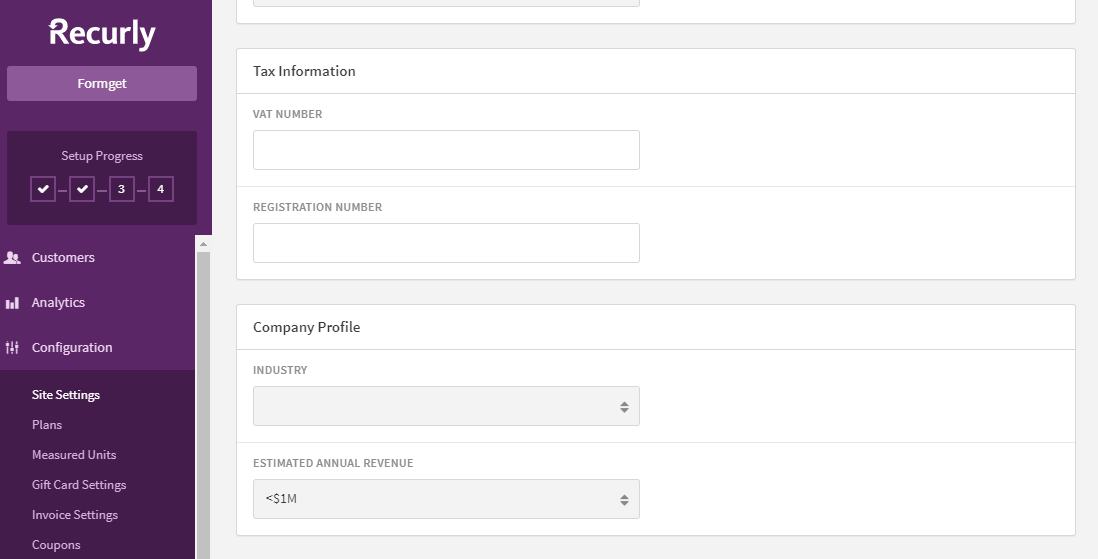Open Measured Units page
This screenshot has height=559, width=1098.
74,455
